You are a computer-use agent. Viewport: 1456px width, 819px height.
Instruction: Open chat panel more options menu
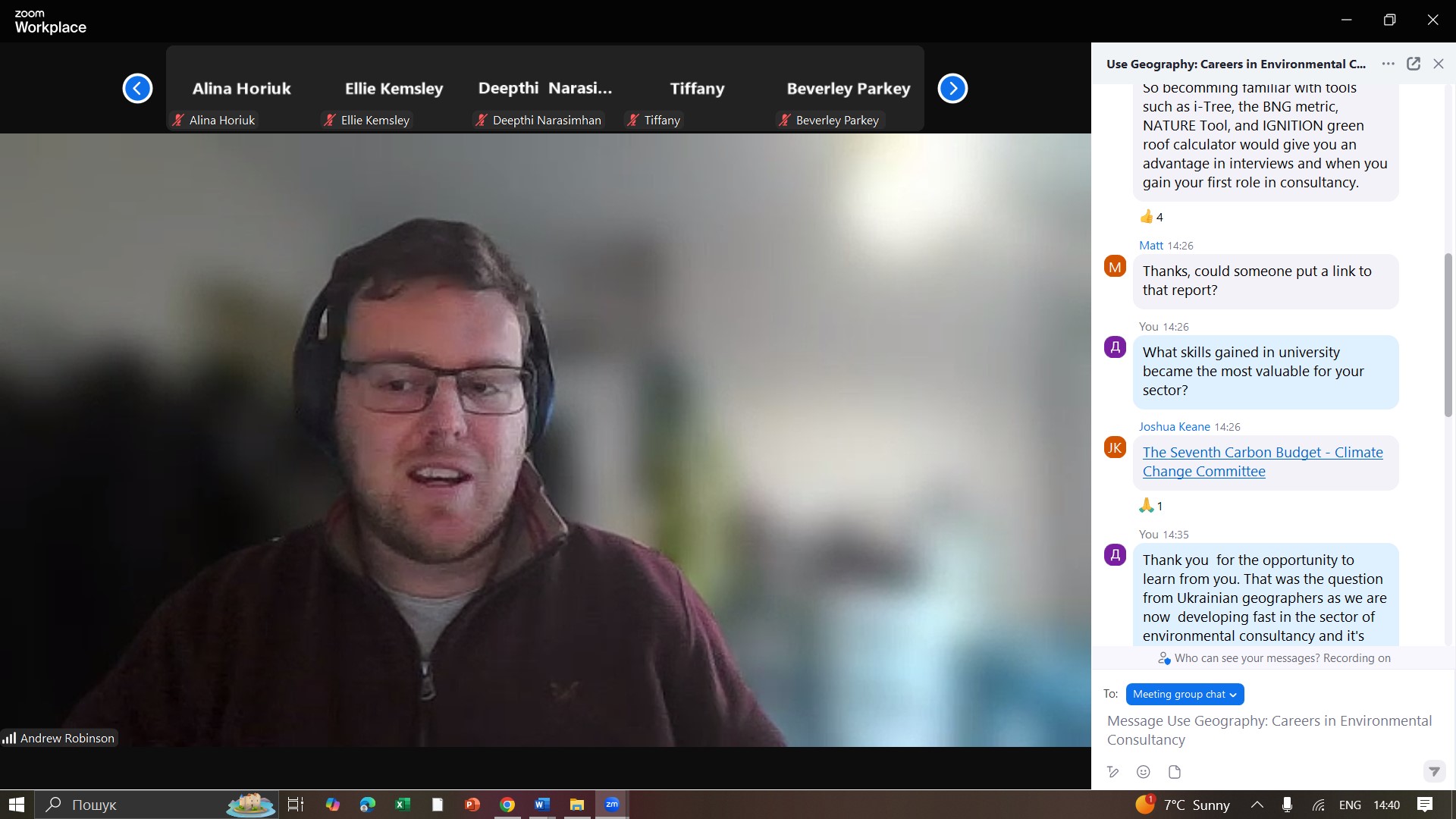click(x=1388, y=64)
